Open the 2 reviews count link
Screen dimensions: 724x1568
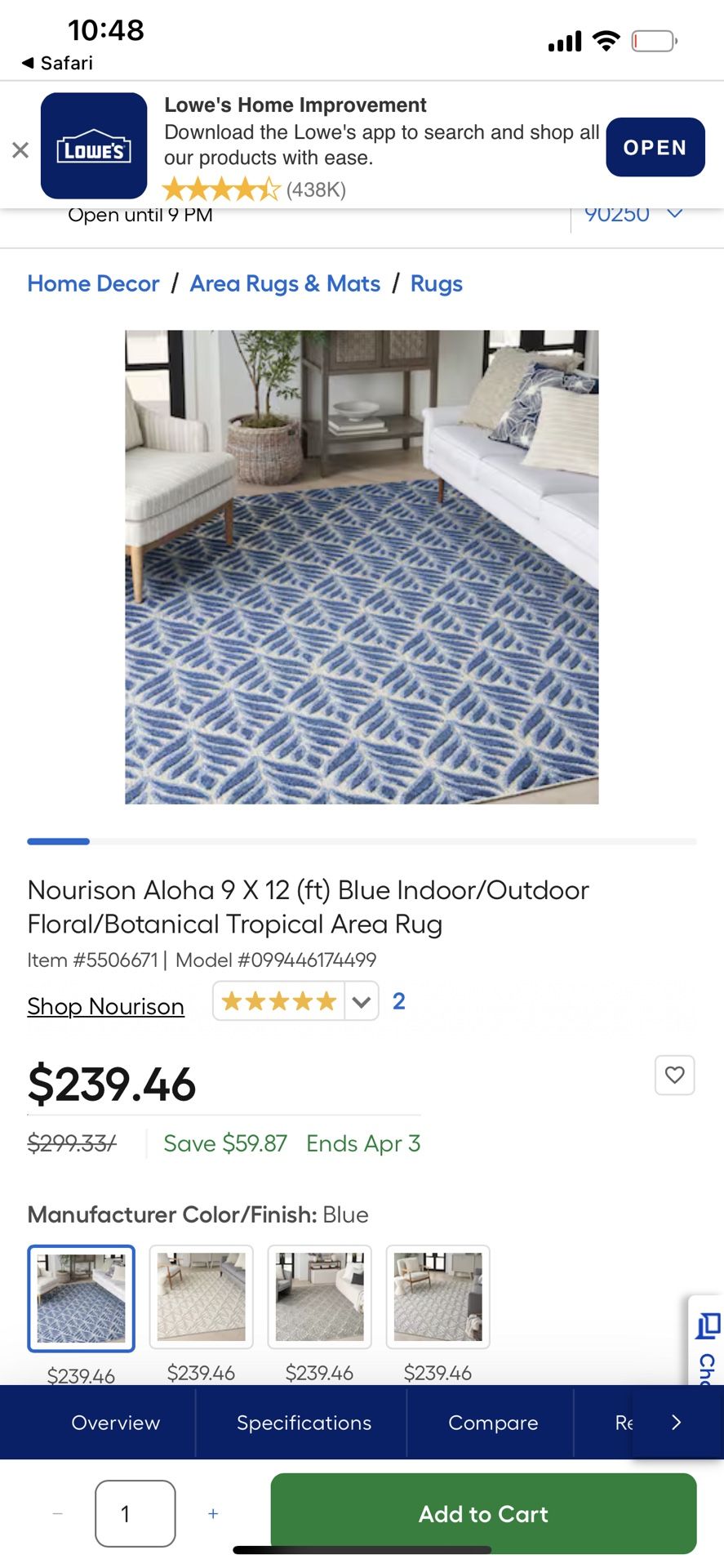(x=398, y=1001)
